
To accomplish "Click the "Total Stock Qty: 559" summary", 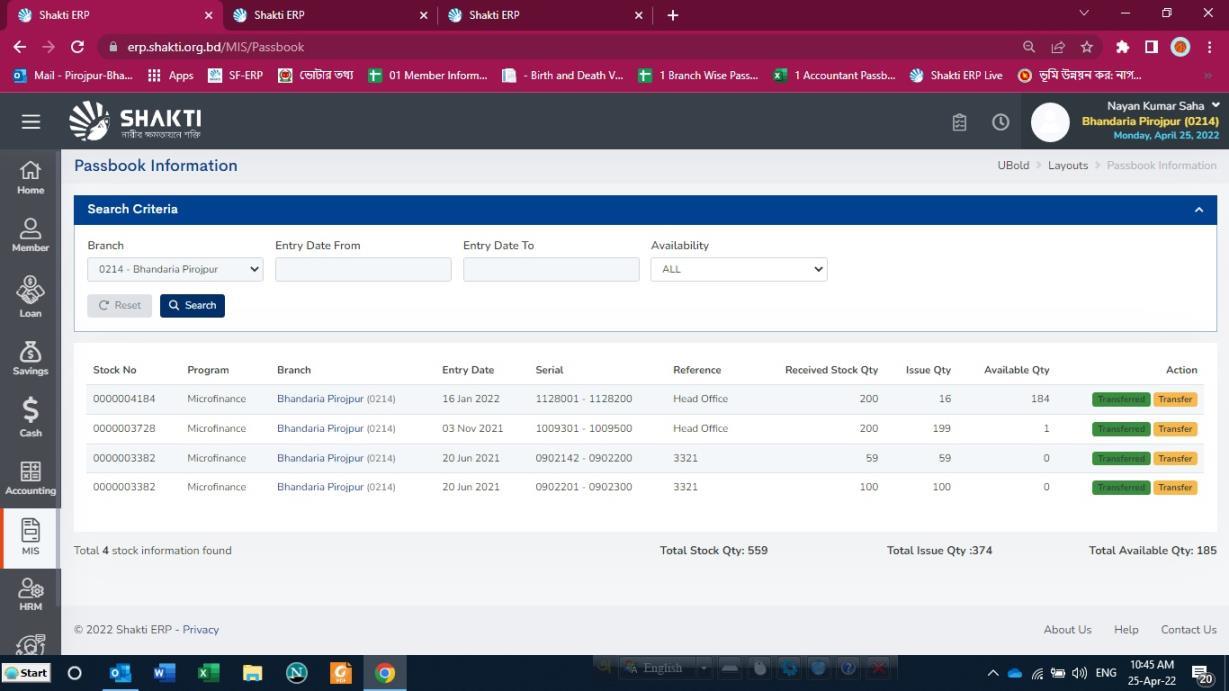I will point(714,551).
